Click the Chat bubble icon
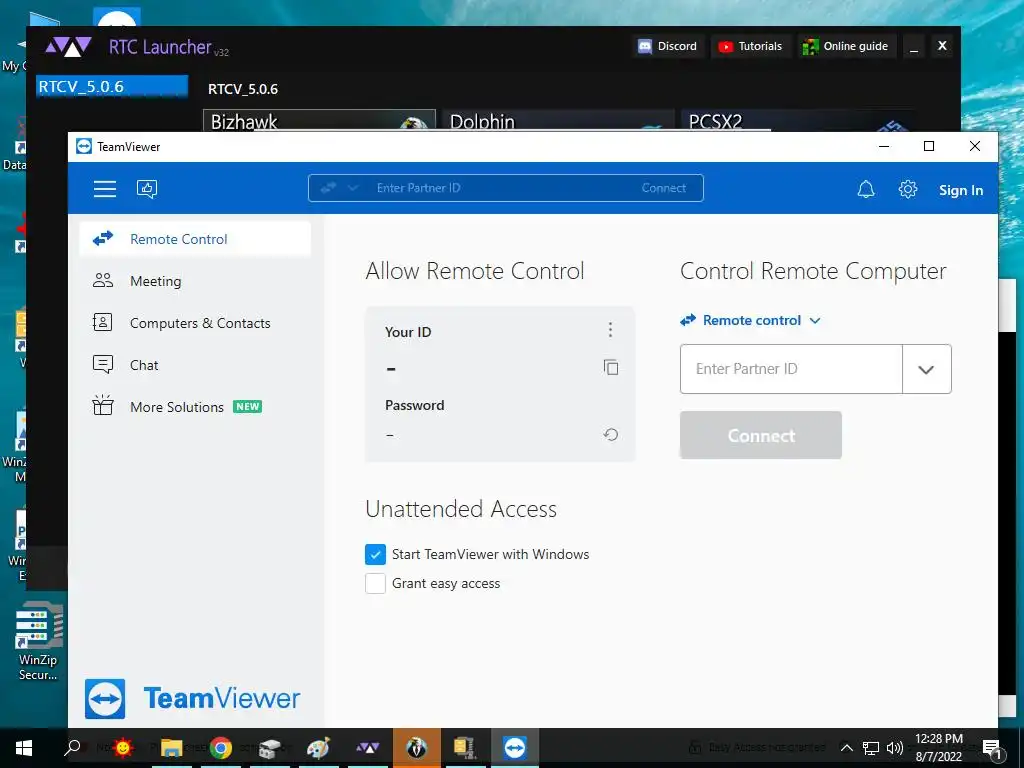This screenshot has height=768, width=1024. click(103, 364)
